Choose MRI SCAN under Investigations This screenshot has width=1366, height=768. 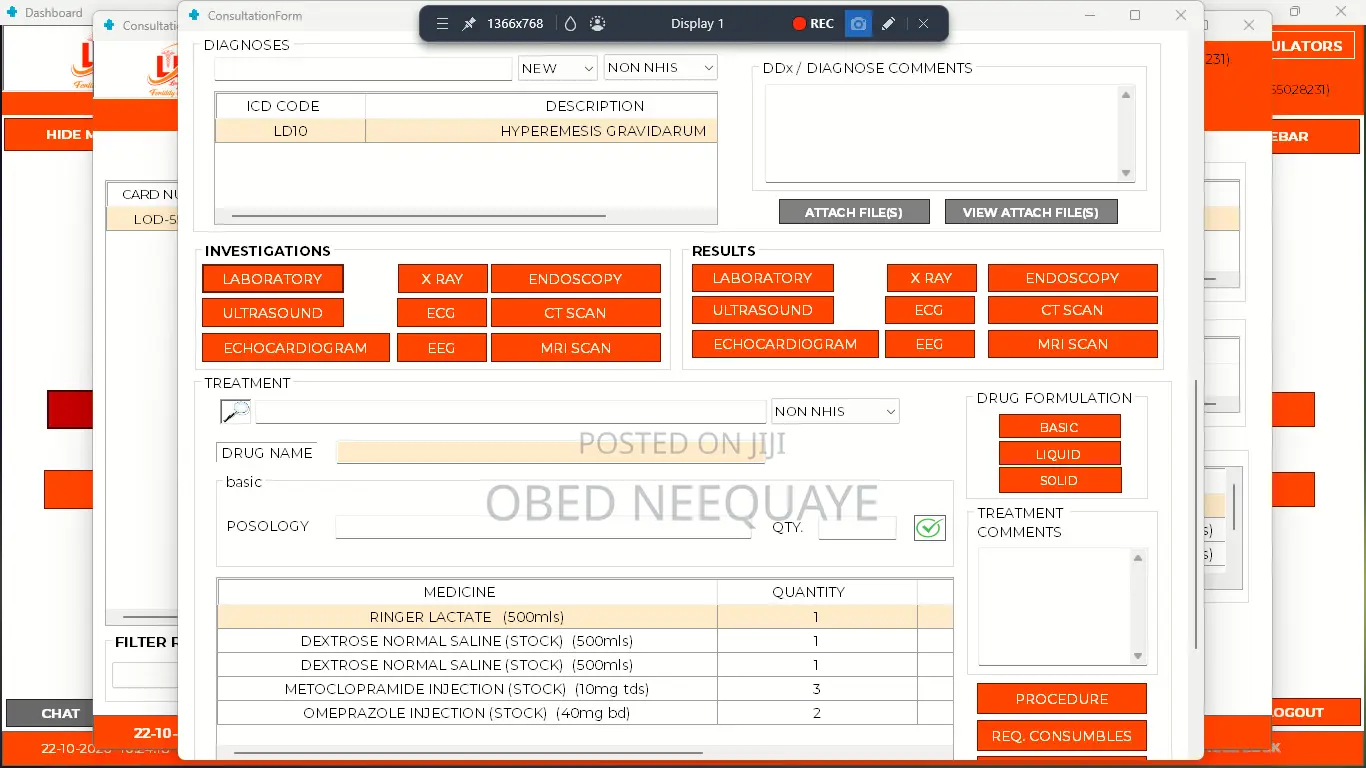coord(576,348)
